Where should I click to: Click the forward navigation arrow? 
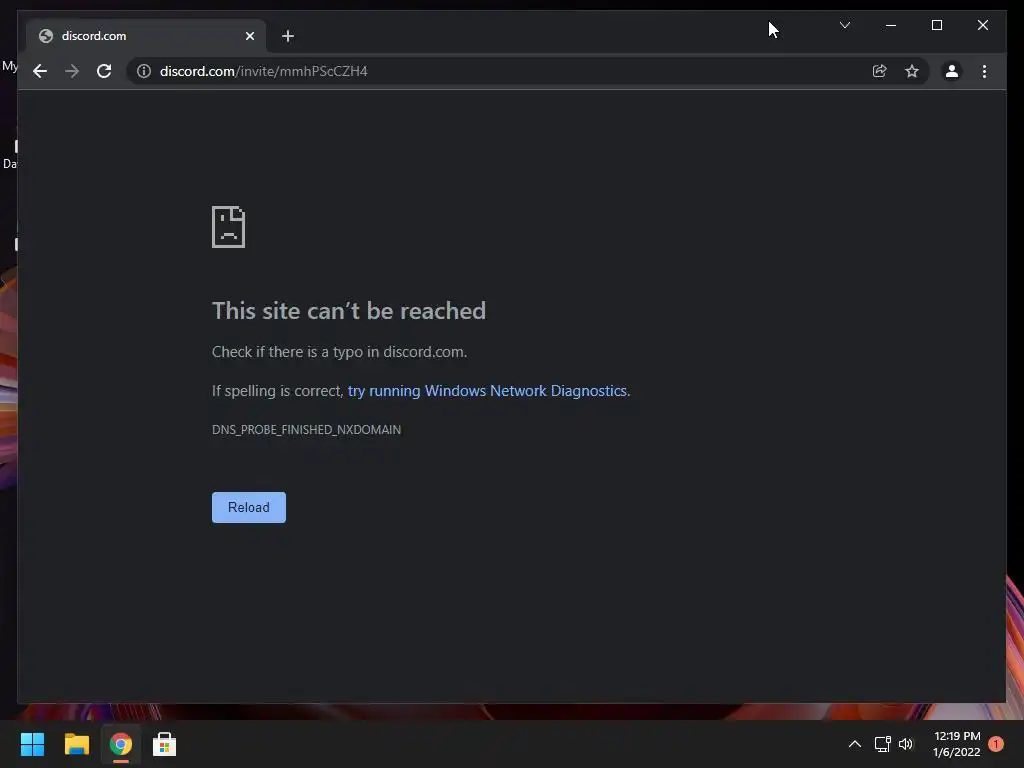(x=72, y=71)
